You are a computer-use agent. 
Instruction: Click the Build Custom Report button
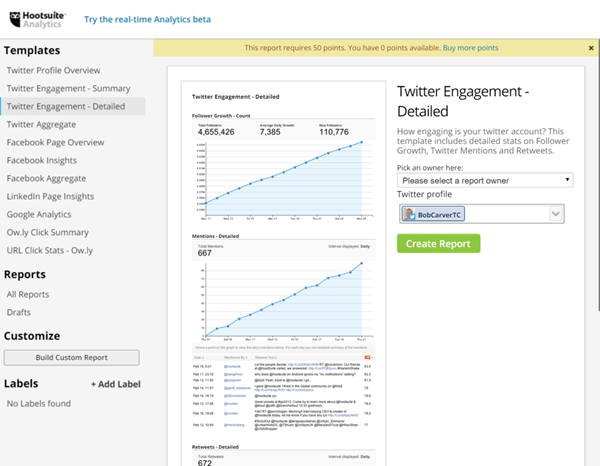pos(72,357)
